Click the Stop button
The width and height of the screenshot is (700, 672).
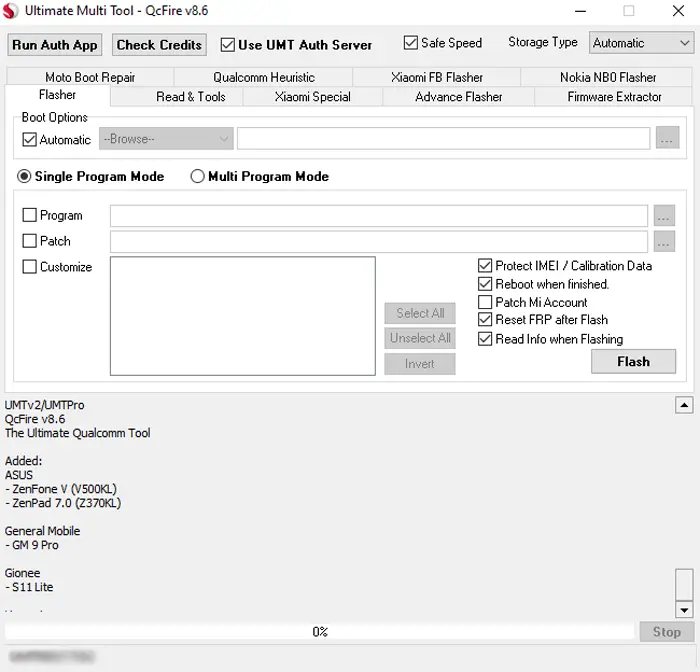(x=667, y=632)
